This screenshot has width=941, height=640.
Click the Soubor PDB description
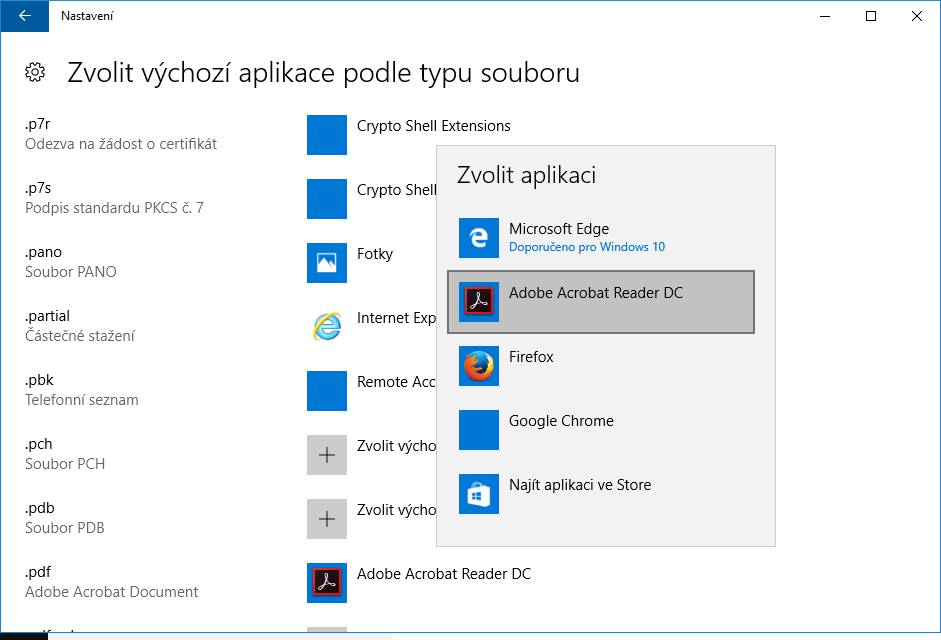(x=65, y=528)
